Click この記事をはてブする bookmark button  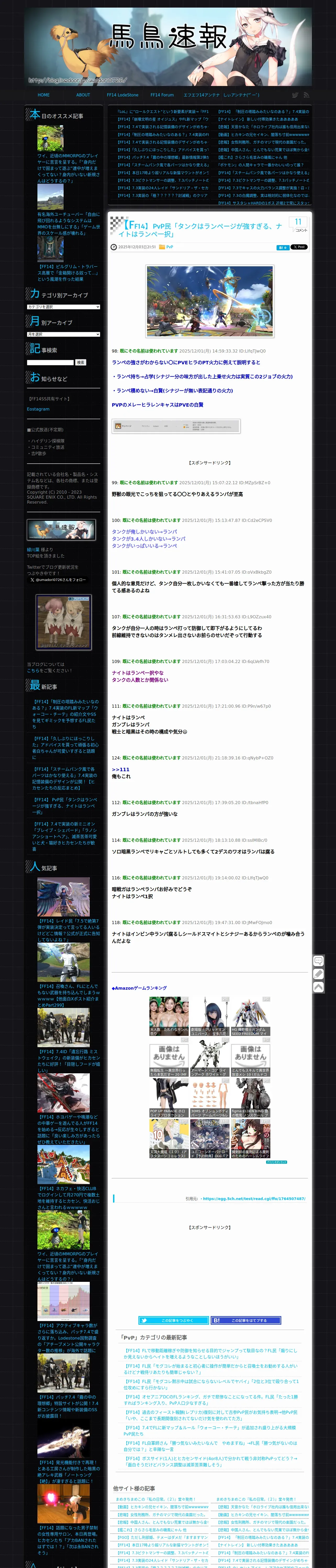pyautogui.click(x=245, y=1320)
